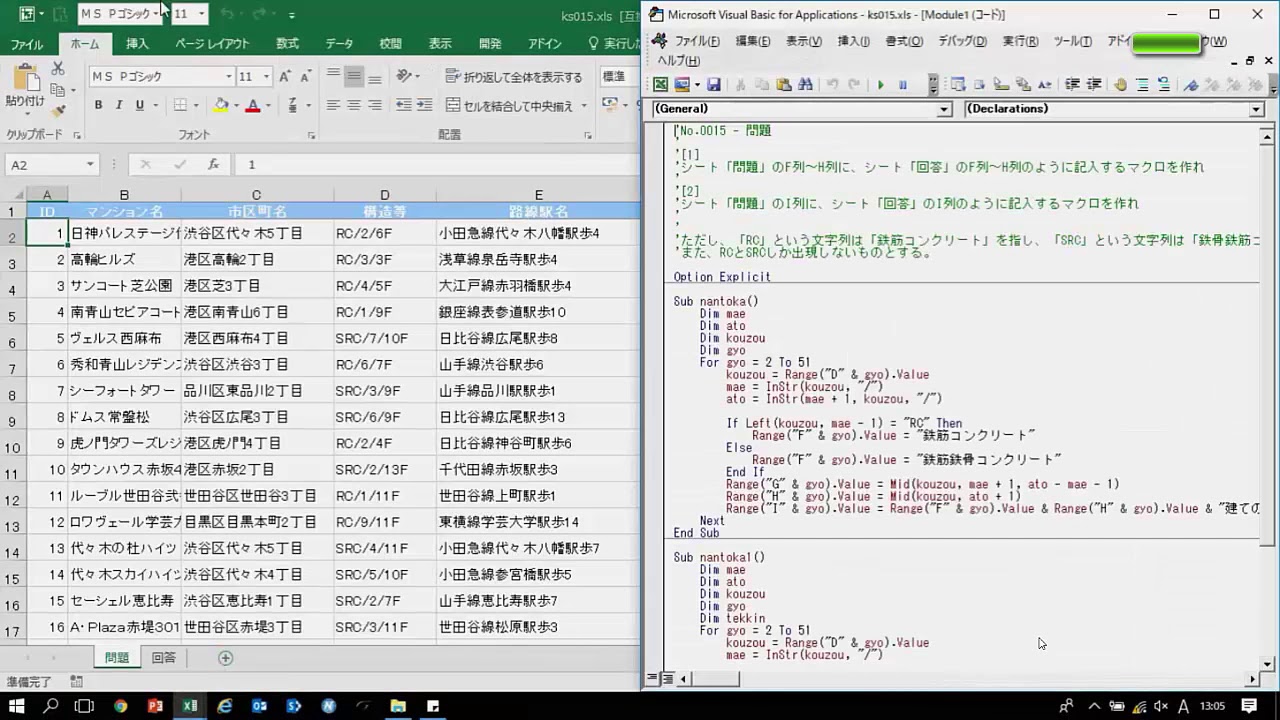Click the Run Sub (play) button in VBA toolbar
The height and width of the screenshot is (720, 1280).
pos(880,85)
